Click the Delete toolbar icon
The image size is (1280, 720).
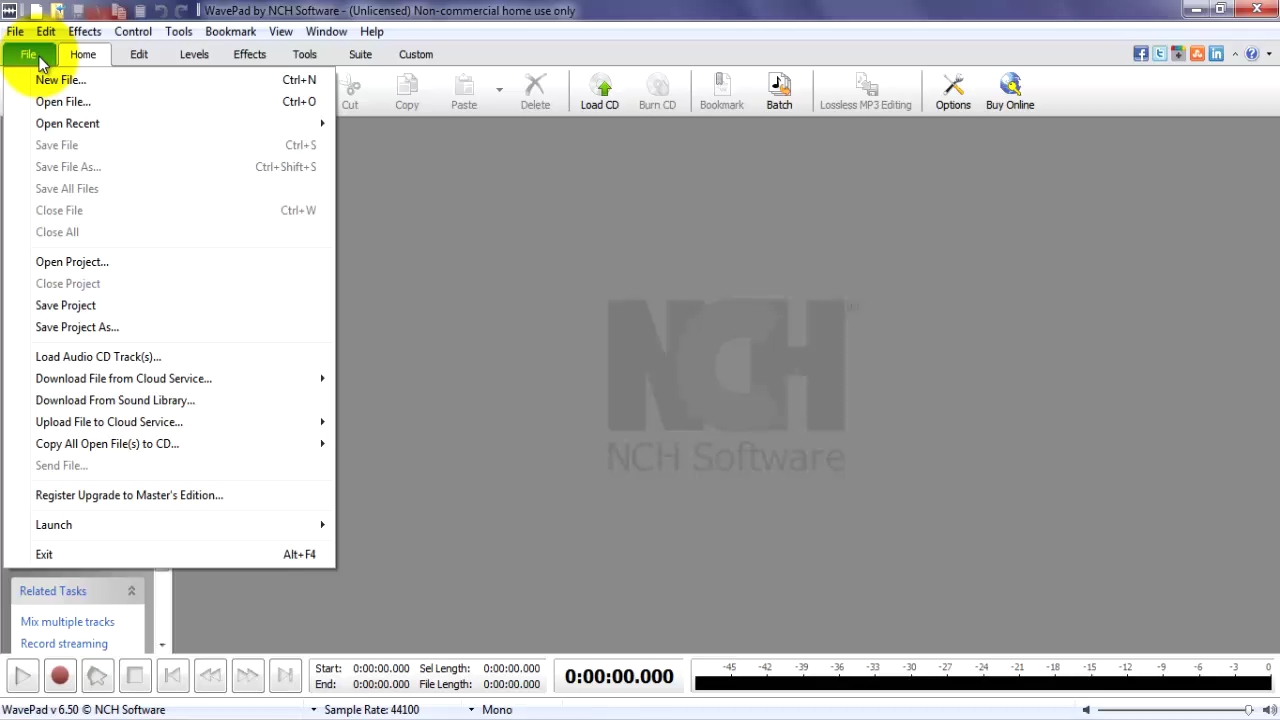535,91
